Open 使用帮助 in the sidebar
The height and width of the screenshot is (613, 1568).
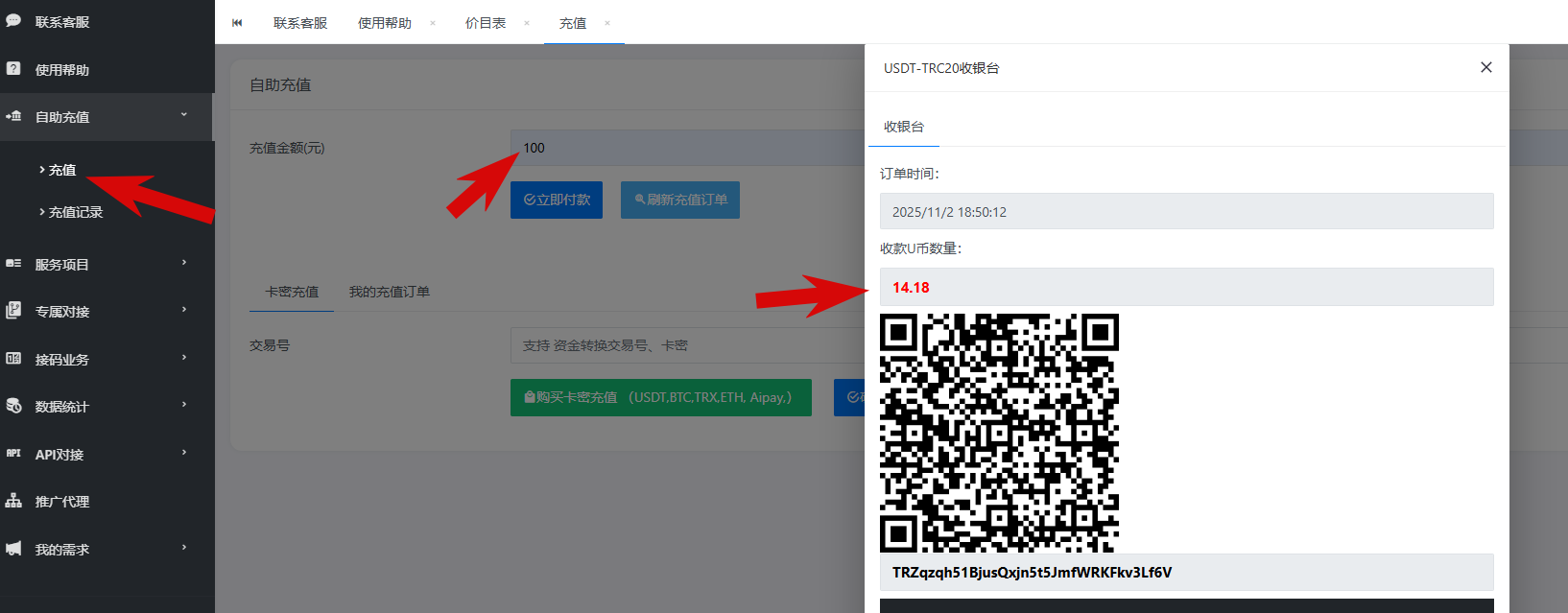(62, 70)
